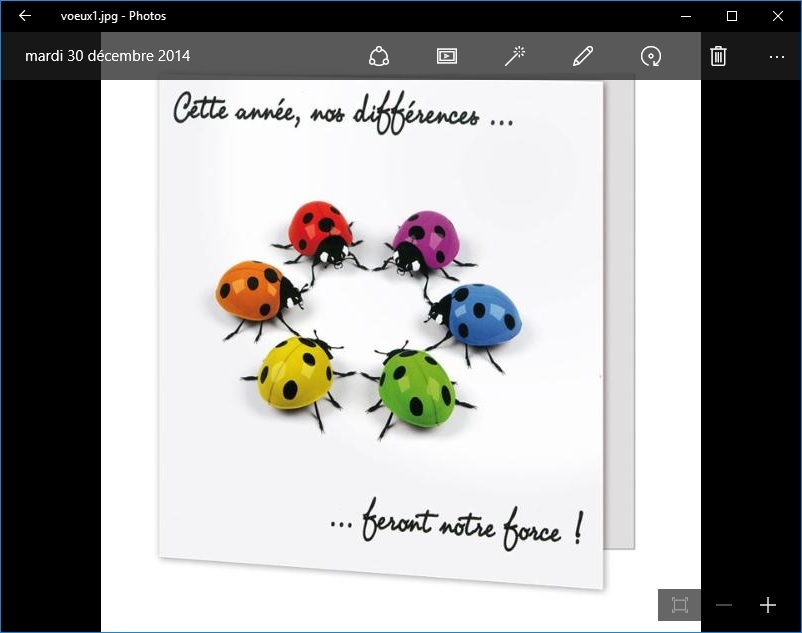Apply the magic wand Enhance tool
Viewport: 802px width, 633px height.
click(x=515, y=56)
